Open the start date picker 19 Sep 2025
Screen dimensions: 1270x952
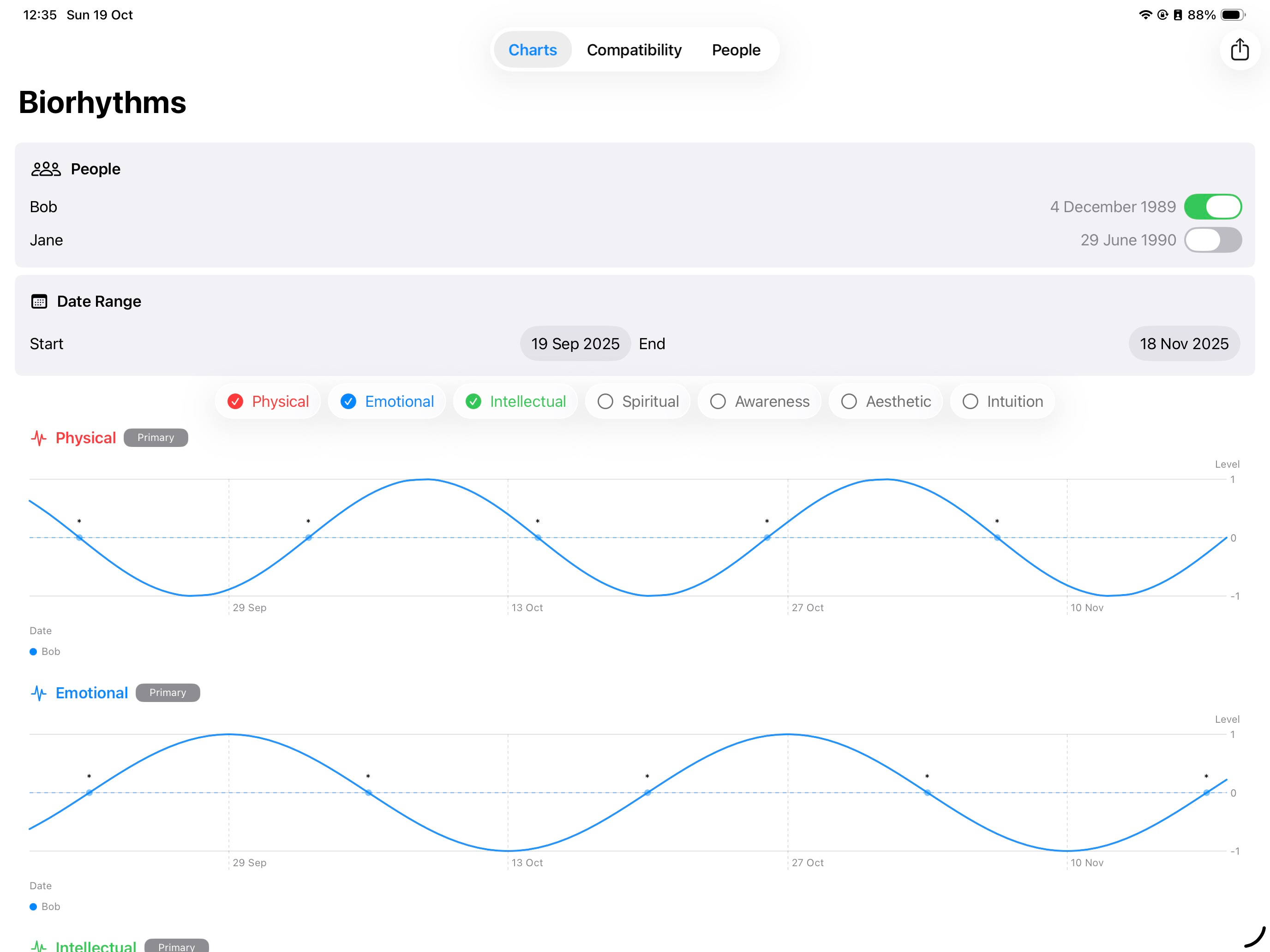pos(575,343)
